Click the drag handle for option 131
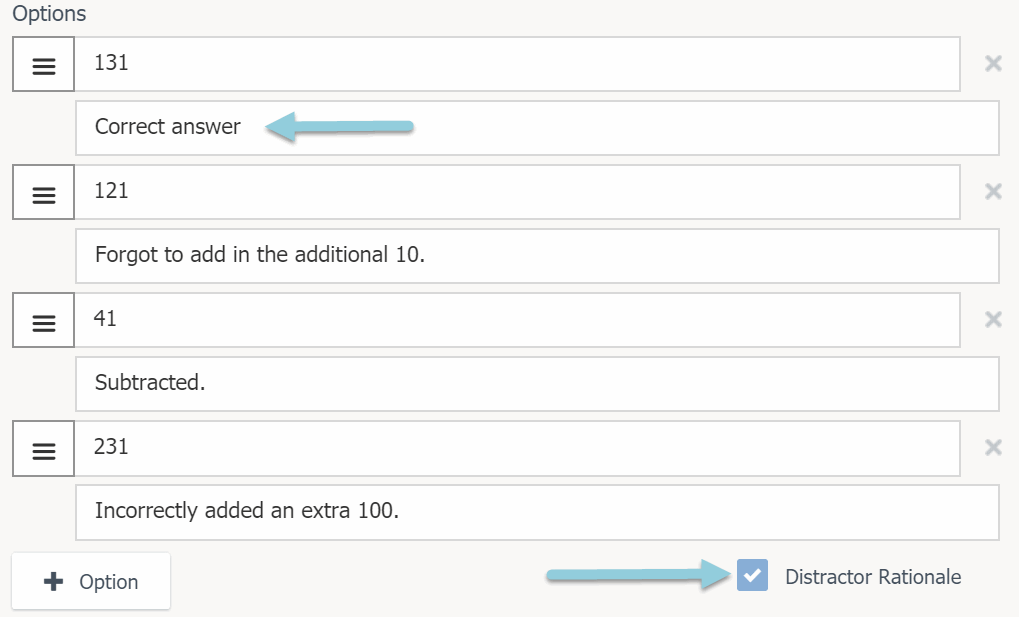The image size is (1019, 617). pos(44,65)
